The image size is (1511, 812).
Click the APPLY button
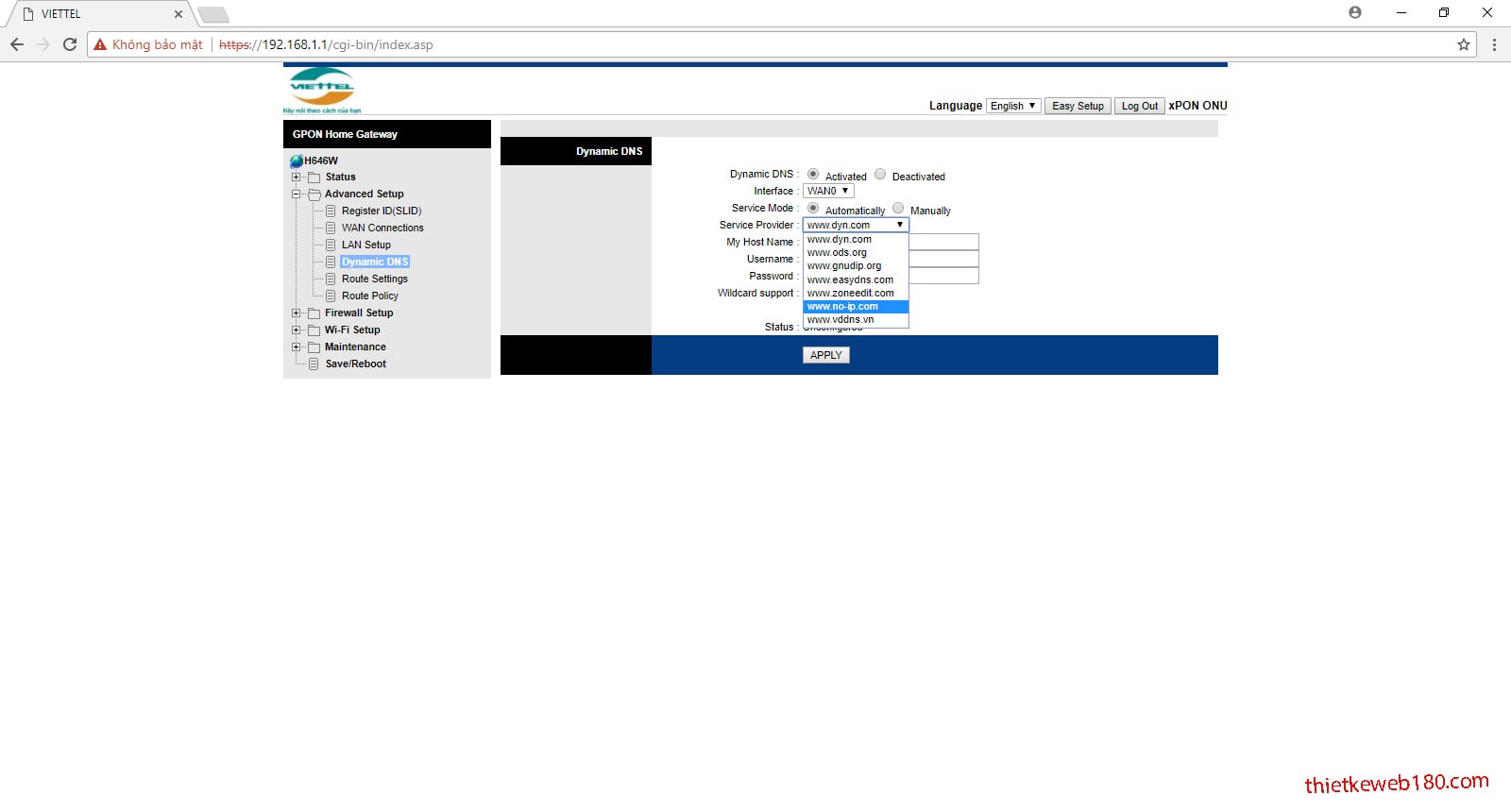click(x=826, y=355)
